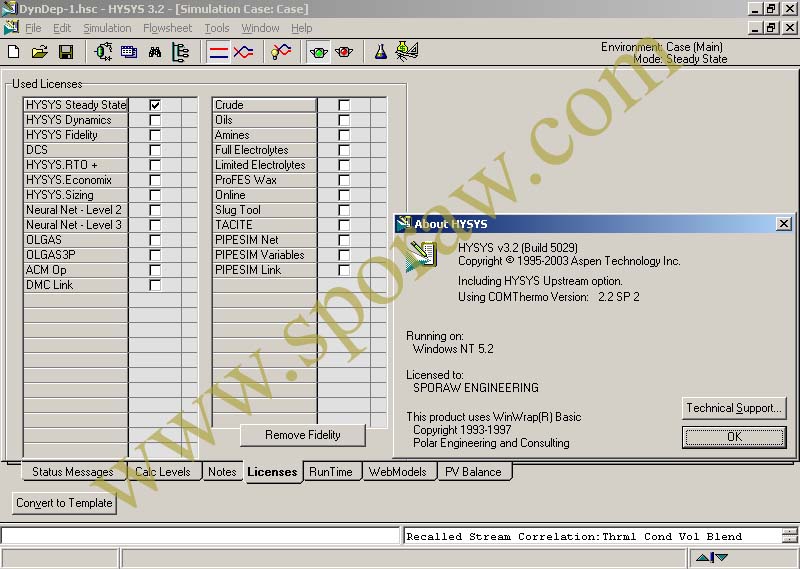Uncheck the HYSYS Steady State license

(x=155, y=105)
